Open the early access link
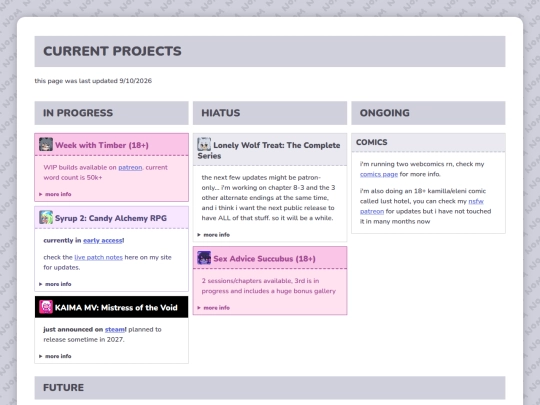The width and height of the screenshot is (540, 405). click(103, 240)
